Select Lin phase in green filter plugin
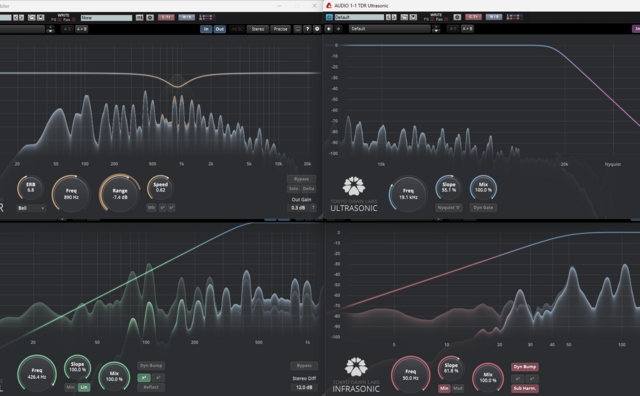Screen dimensions: 640x396 pyautogui.click(x=84, y=387)
